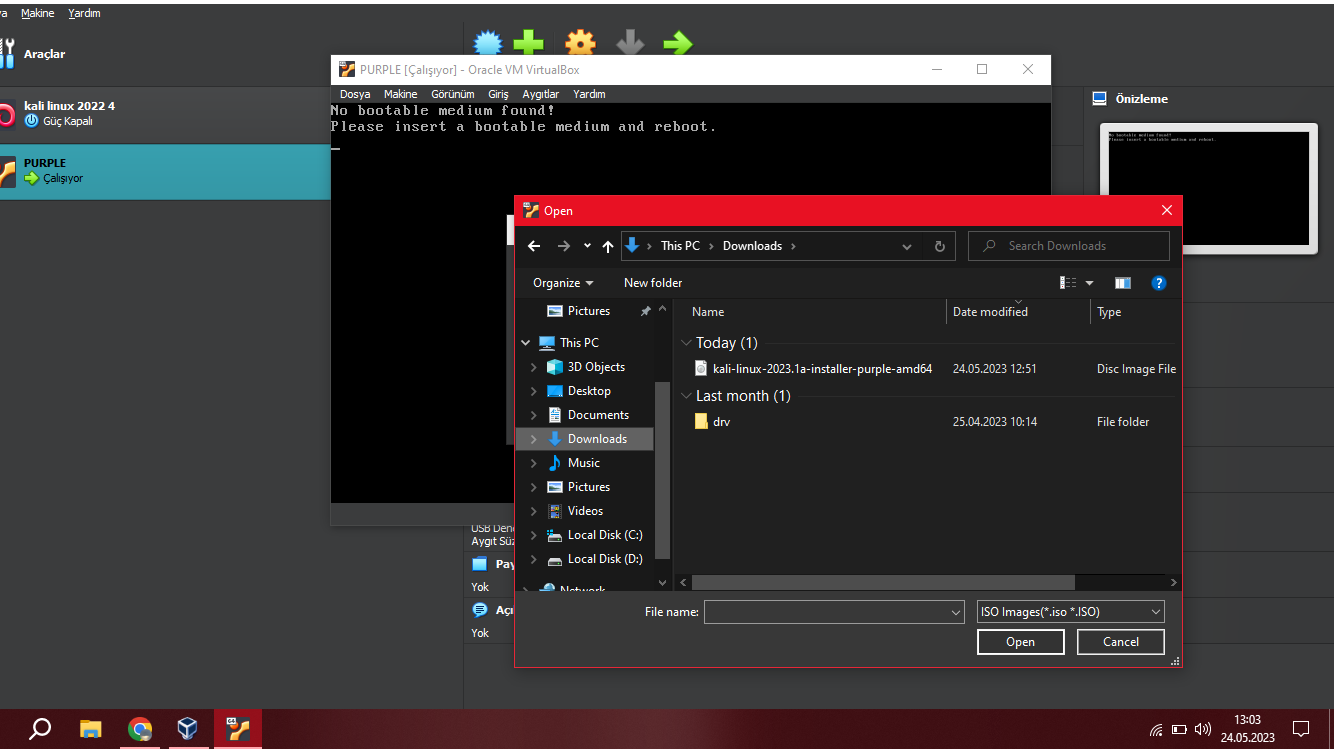Viewport: 1334px width, 749px height.
Task: Cancel the Open file dialog
Action: [1121, 642]
